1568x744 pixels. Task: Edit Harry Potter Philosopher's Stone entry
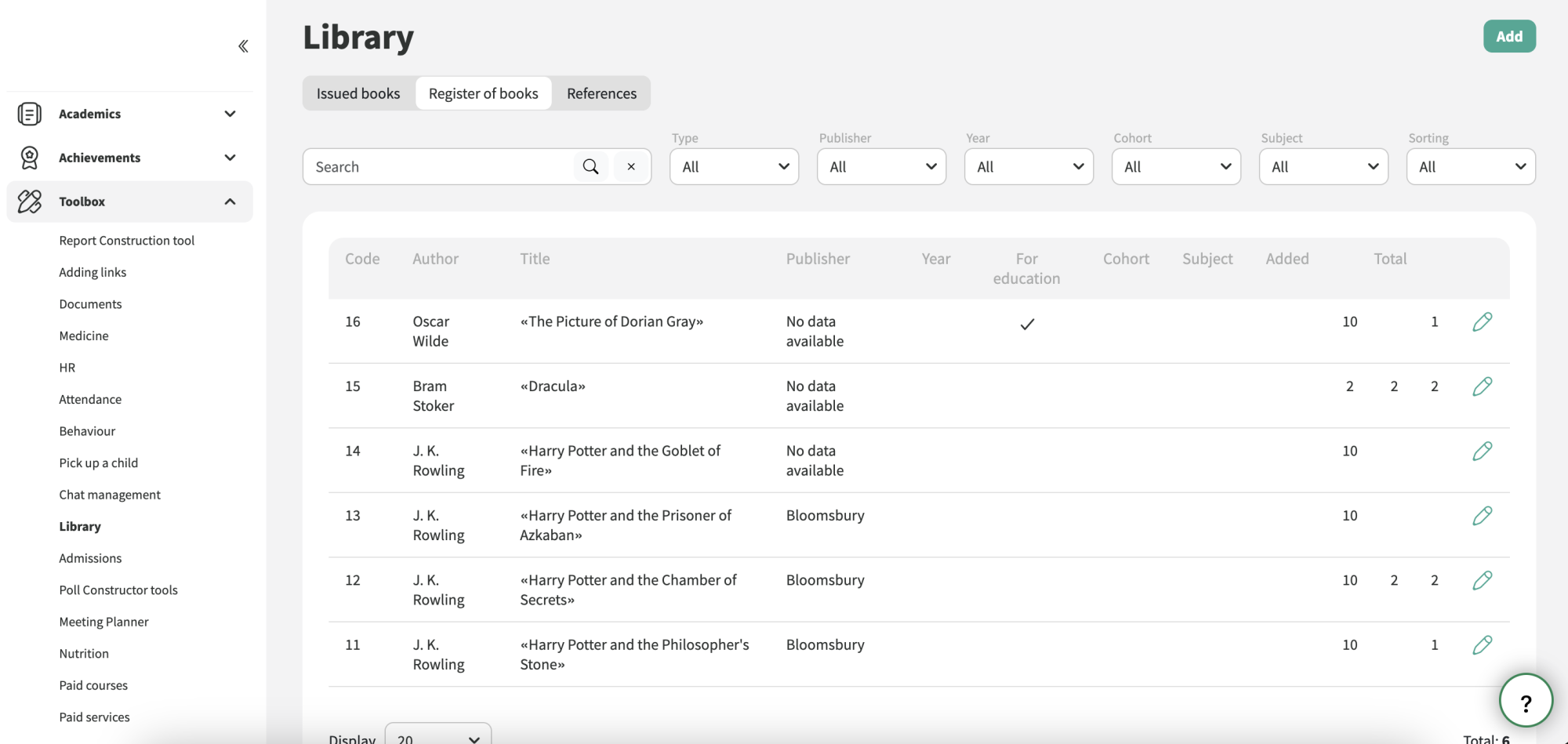coord(1482,645)
